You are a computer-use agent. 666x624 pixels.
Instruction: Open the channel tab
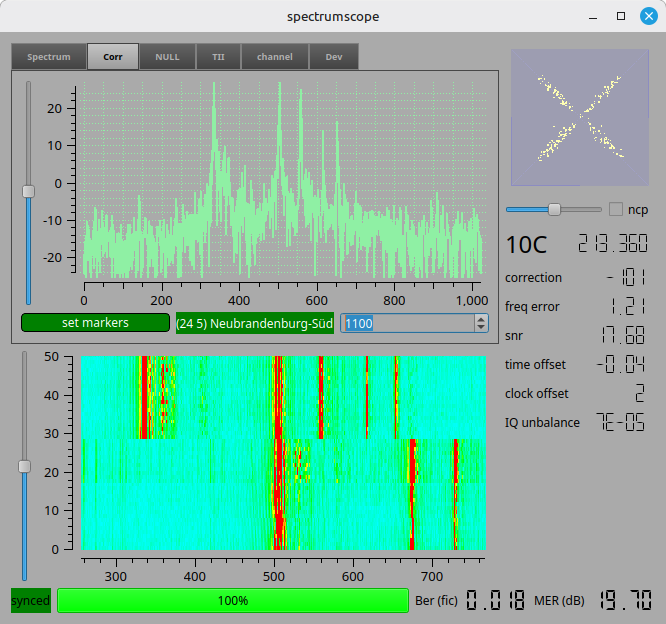tap(274, 57)
